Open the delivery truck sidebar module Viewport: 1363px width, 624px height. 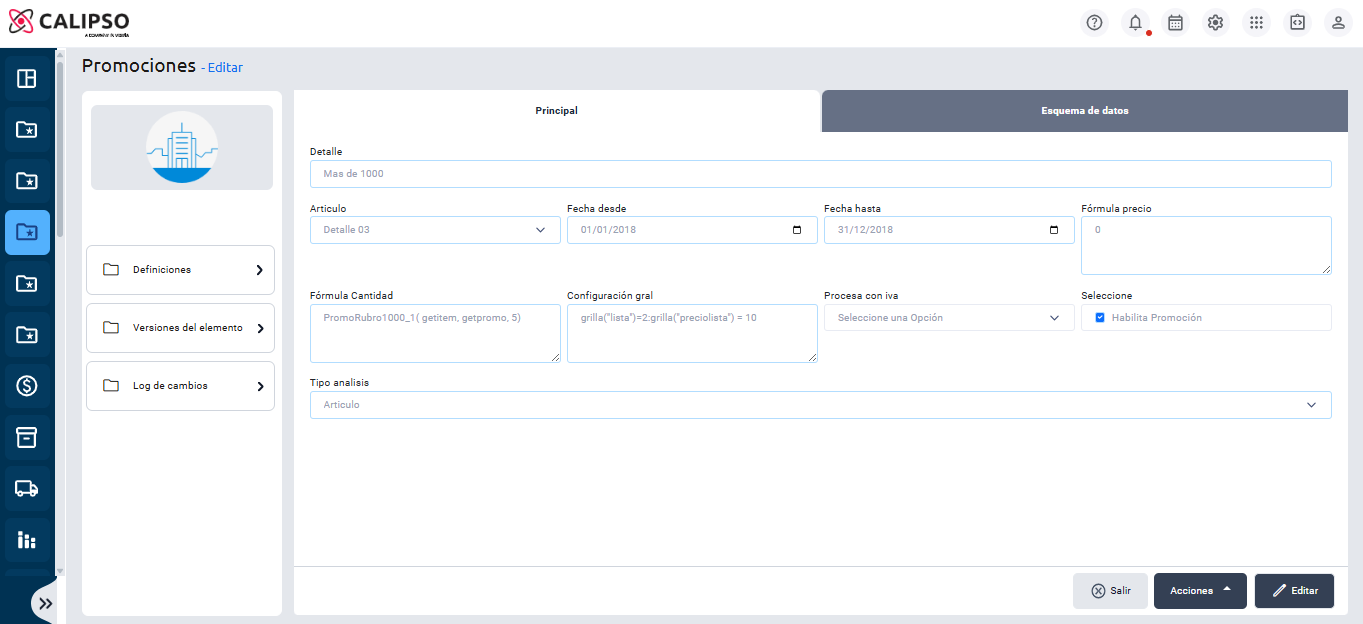(27, 488)
